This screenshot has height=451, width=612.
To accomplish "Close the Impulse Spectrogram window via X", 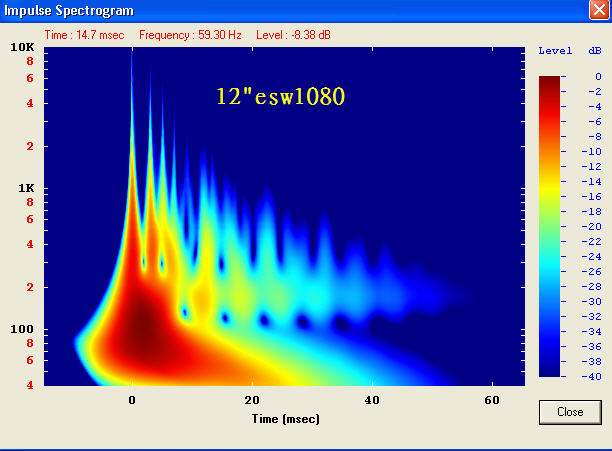I will pyautogui.click(x=599, y=9).
